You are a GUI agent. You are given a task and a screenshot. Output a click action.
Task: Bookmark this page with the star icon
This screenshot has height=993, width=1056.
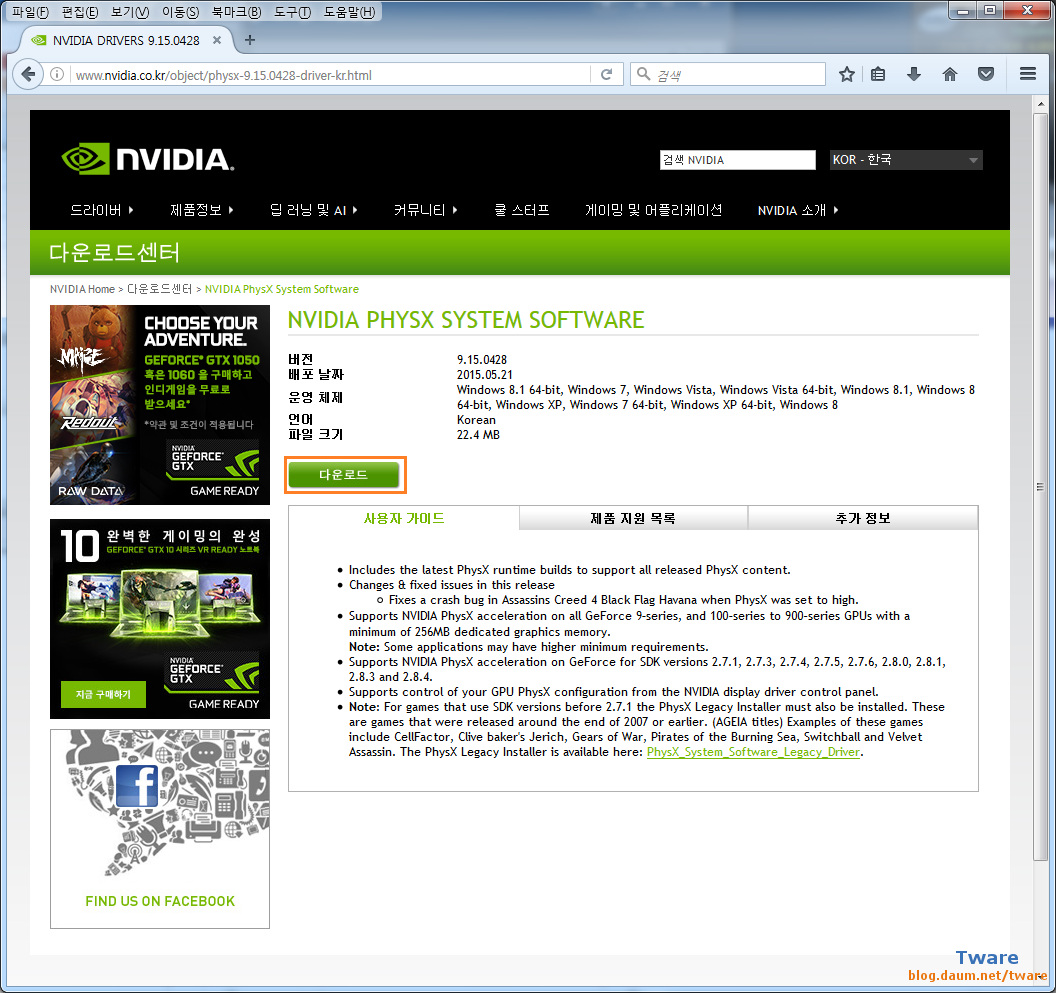point(847,74)
